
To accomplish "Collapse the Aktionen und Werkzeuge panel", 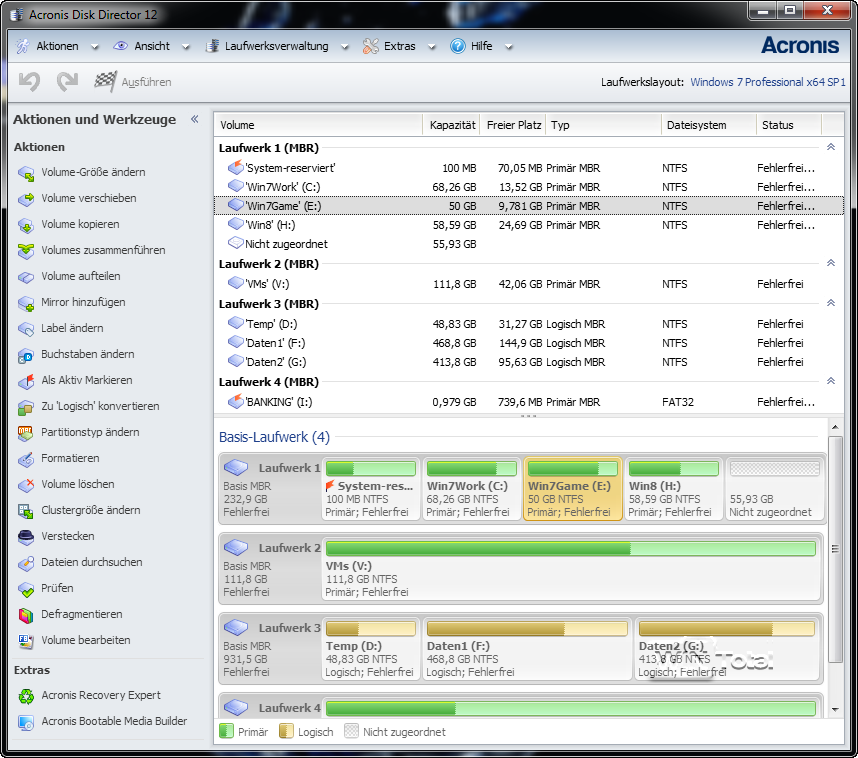I will coord(194,119).
